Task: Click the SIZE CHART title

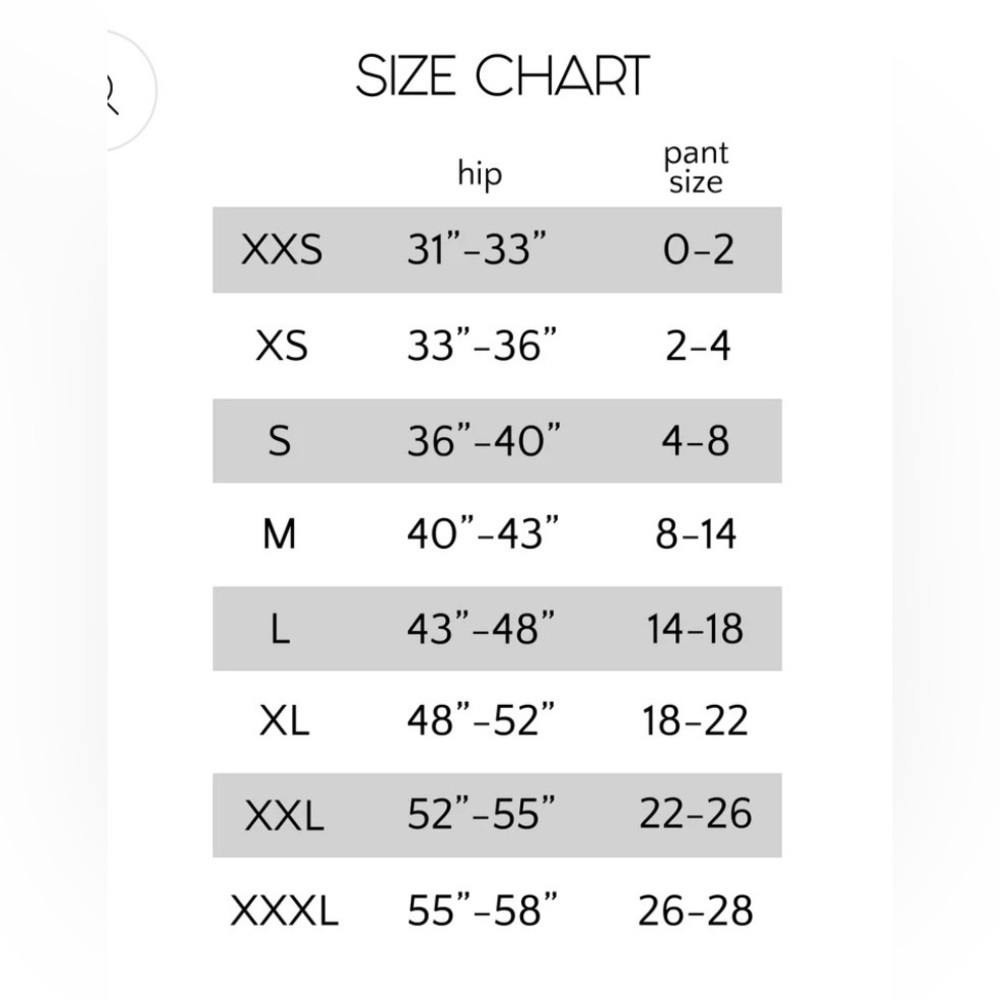Action: (x=502, y=77)
